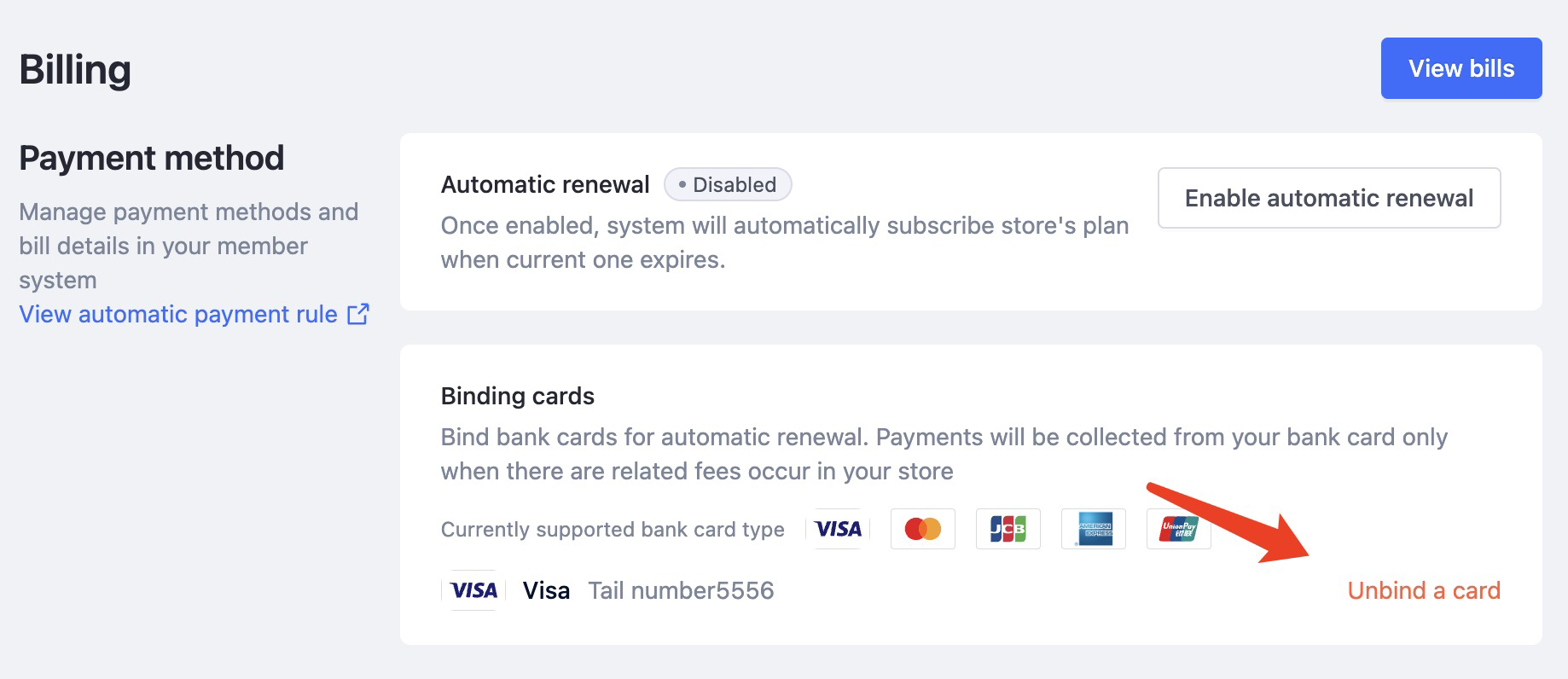1568x679 pixels.
Task: Click the Visa logo of the bound card
Action: tap(473, 590)
